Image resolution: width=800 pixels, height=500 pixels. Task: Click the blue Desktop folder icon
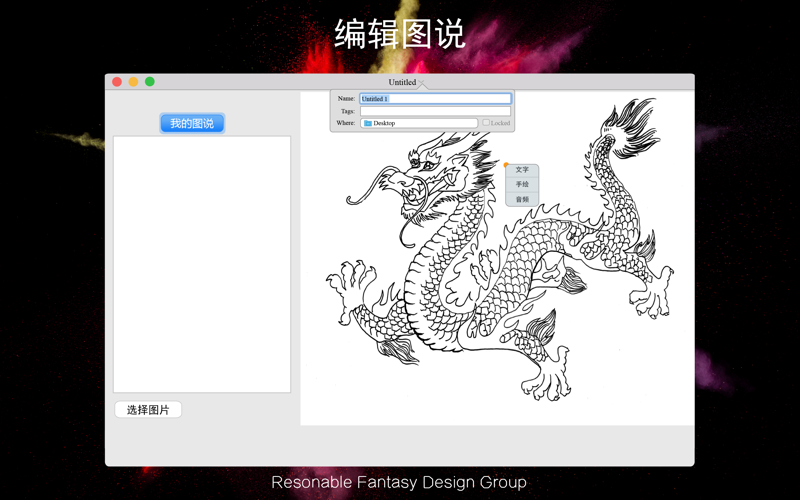[x=368, y=123]
